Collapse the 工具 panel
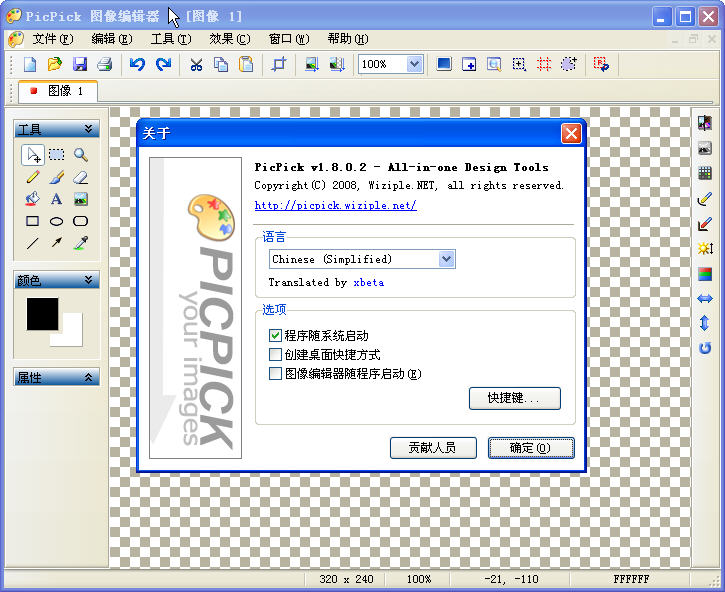The width and height of the screenshot is (725, 592). (88, 129)
